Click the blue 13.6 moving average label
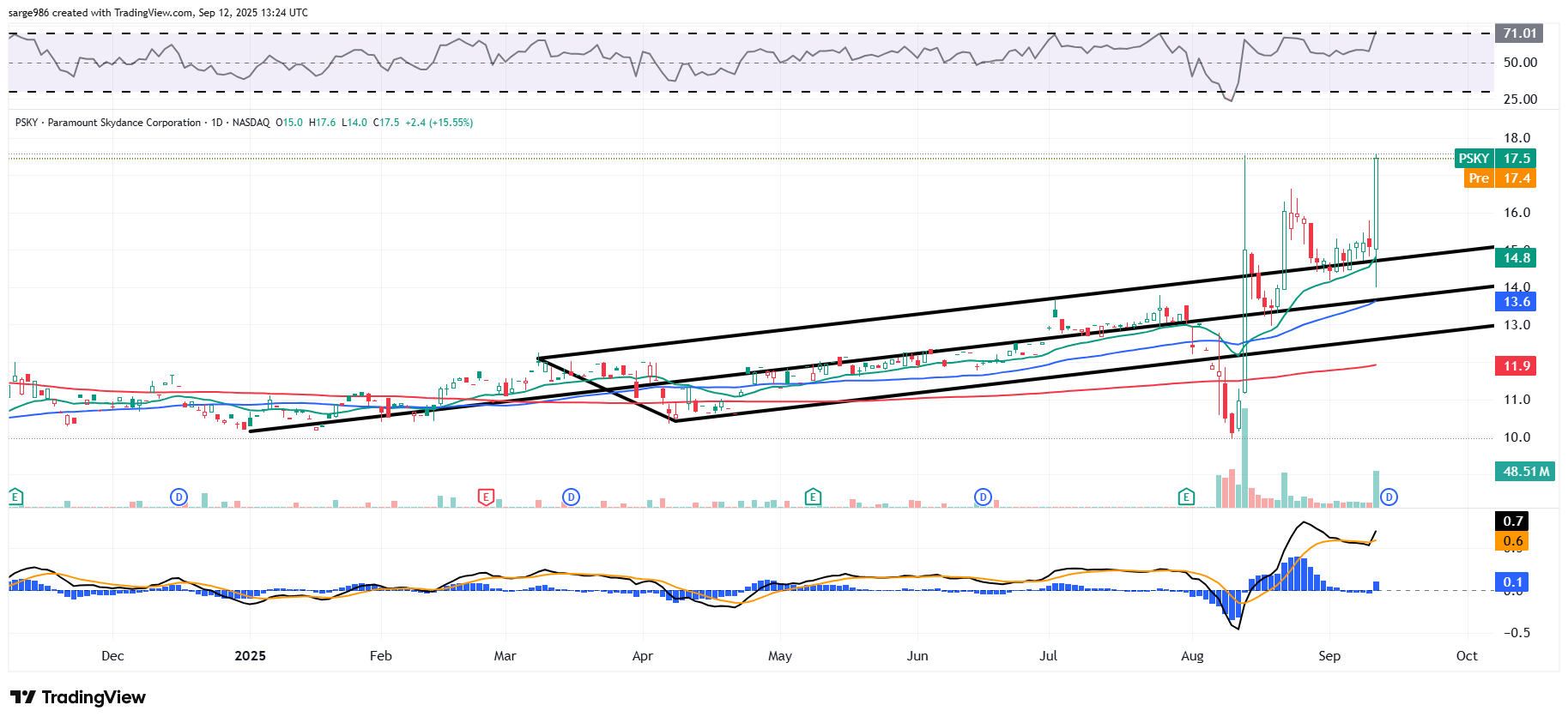Screen dimensions: 1568x723 coord(1516,302)
